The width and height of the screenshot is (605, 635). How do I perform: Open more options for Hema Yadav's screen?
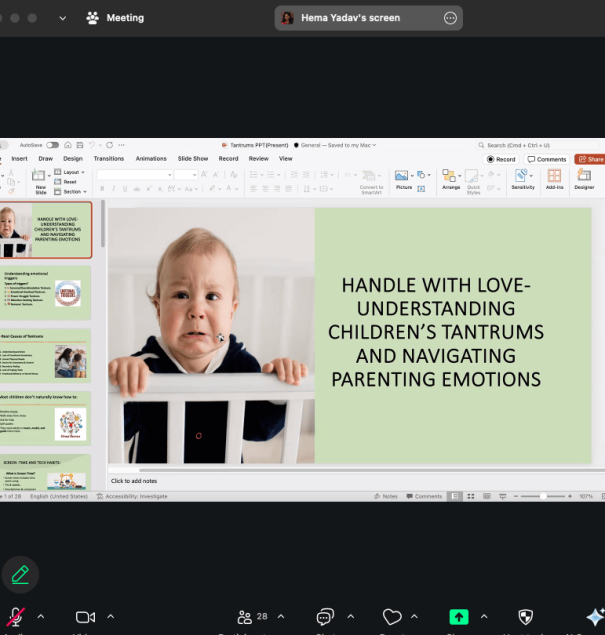click(x=450, y=18)
